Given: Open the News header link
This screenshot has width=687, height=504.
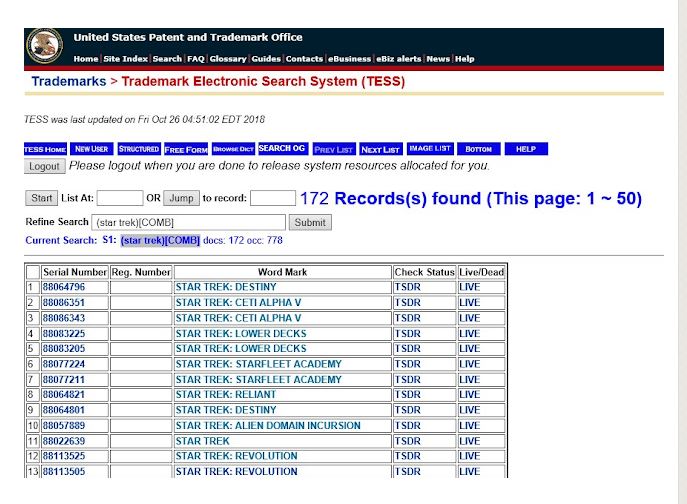Looking at the screenshot, I should 438,59.
